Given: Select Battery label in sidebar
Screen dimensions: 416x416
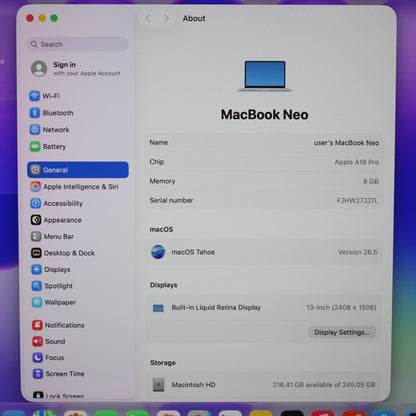Looking at the screenshot, I should pyautogui.click(x=54, y=147).
